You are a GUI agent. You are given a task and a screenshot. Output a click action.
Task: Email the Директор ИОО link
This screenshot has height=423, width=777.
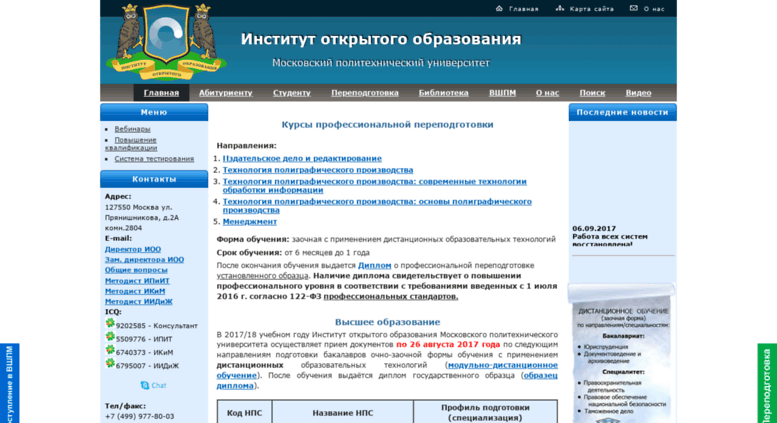[132, 249]
